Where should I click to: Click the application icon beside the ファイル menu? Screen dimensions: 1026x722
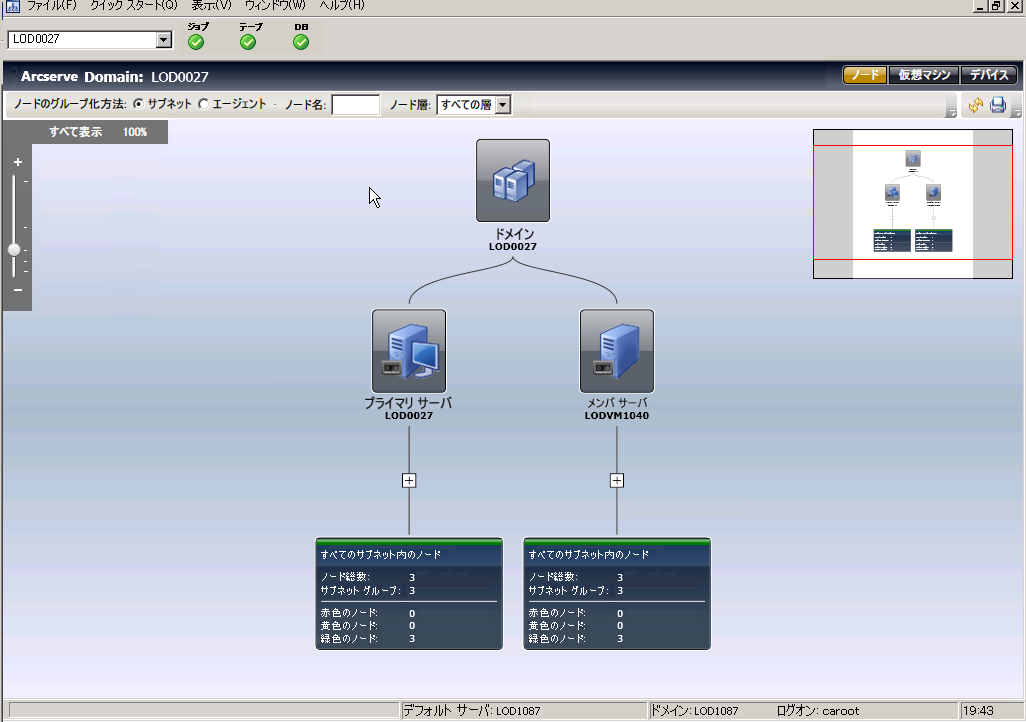click(12, 6)
